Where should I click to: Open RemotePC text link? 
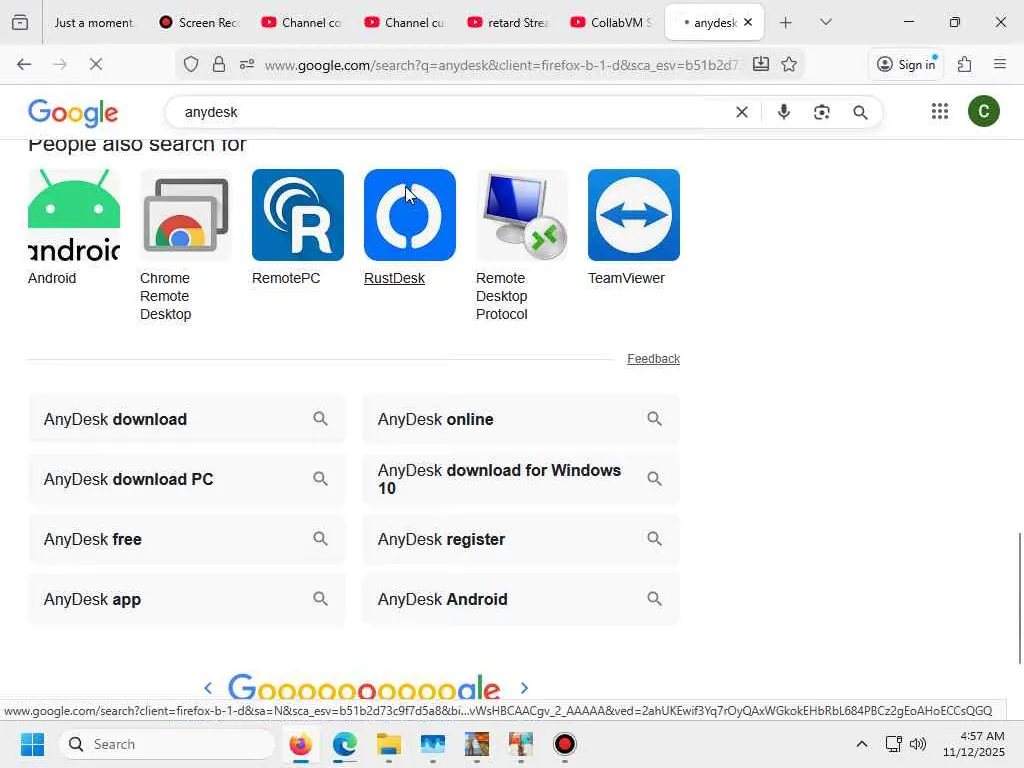(286, 278)
